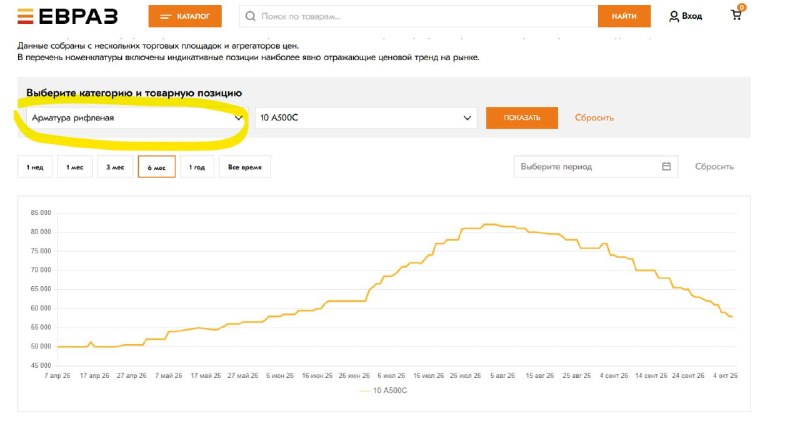The height and width of the screenshot is (441, 800).
Task: Select the 3 мес period tab
Action: tap(115, 167)
